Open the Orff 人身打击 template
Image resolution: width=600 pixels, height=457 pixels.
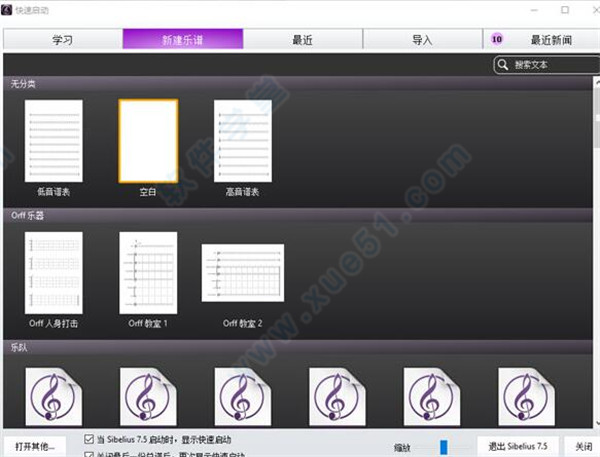coord(53,273)
